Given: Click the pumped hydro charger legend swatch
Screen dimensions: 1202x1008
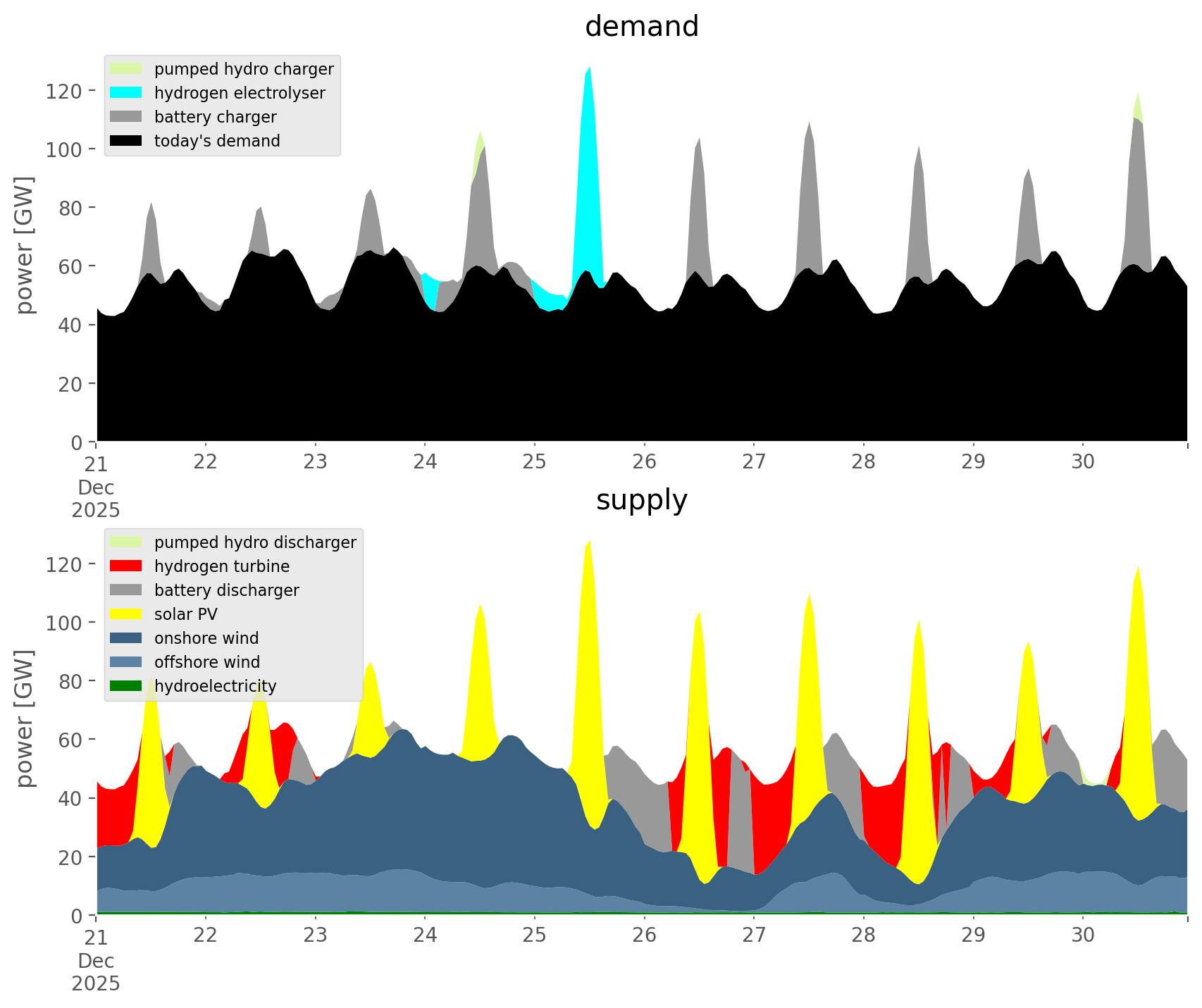Looking at the screenshot, I should (x=126, y=69).
